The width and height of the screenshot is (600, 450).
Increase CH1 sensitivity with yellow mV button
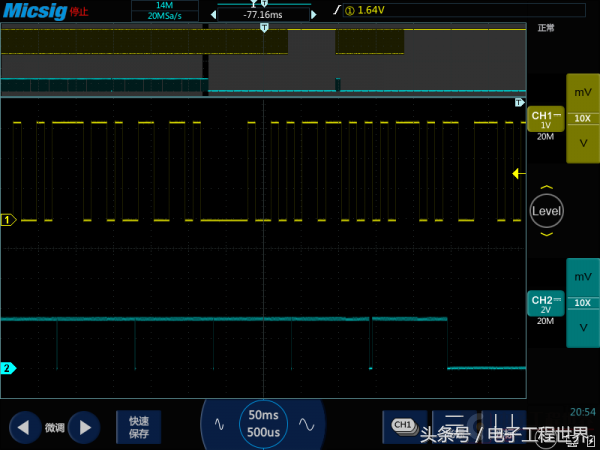(x=582, y=91)
